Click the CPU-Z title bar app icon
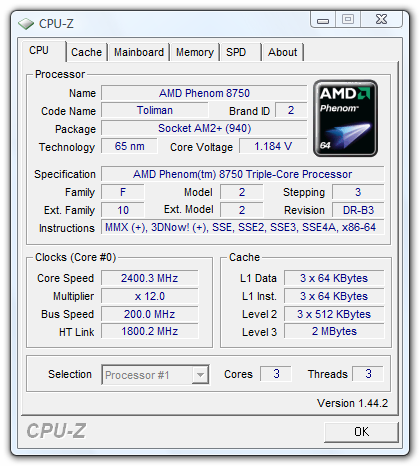Image resolution: width=420 pixels, height=466 pixels. 26,24
